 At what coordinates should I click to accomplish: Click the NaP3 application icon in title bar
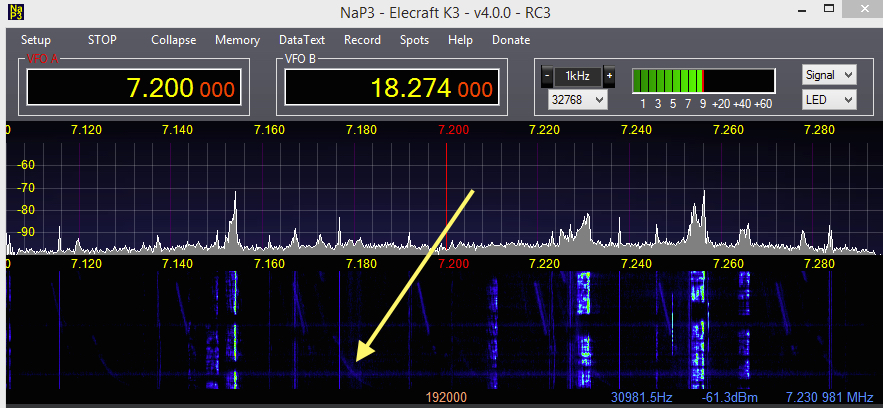pyautogui.click(x=13, y=12)
